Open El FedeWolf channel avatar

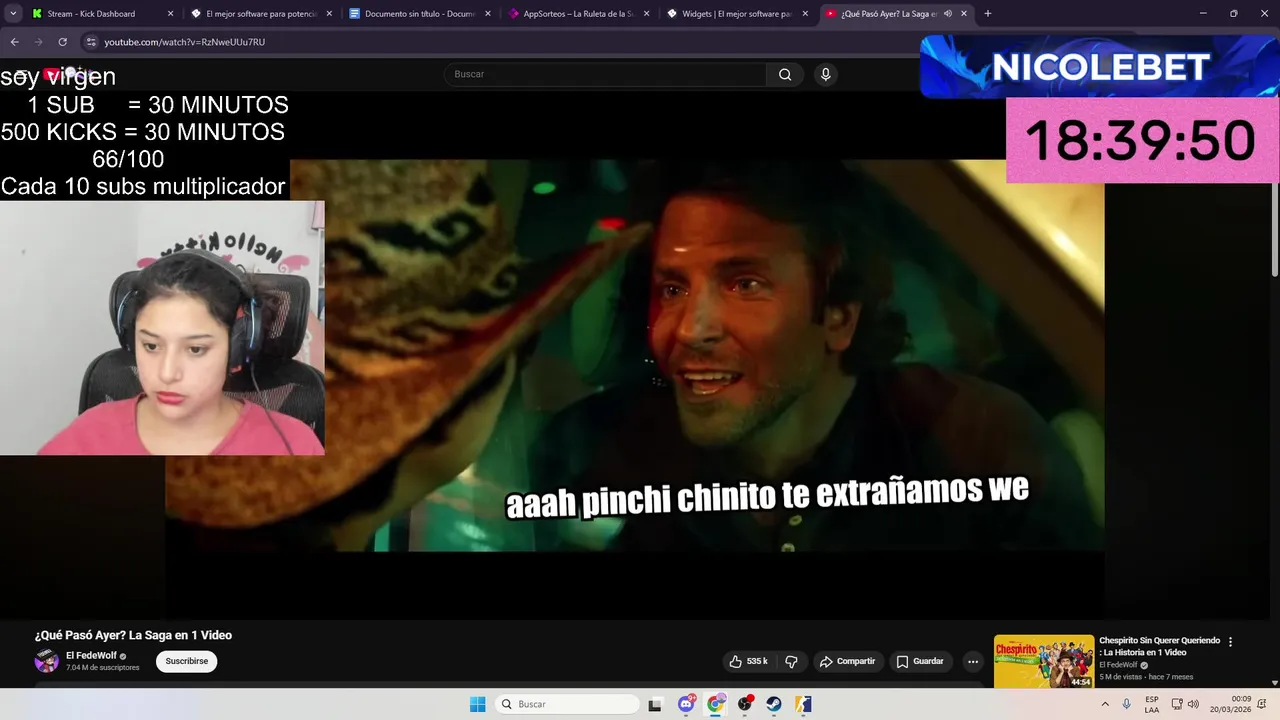coord(47,661)
